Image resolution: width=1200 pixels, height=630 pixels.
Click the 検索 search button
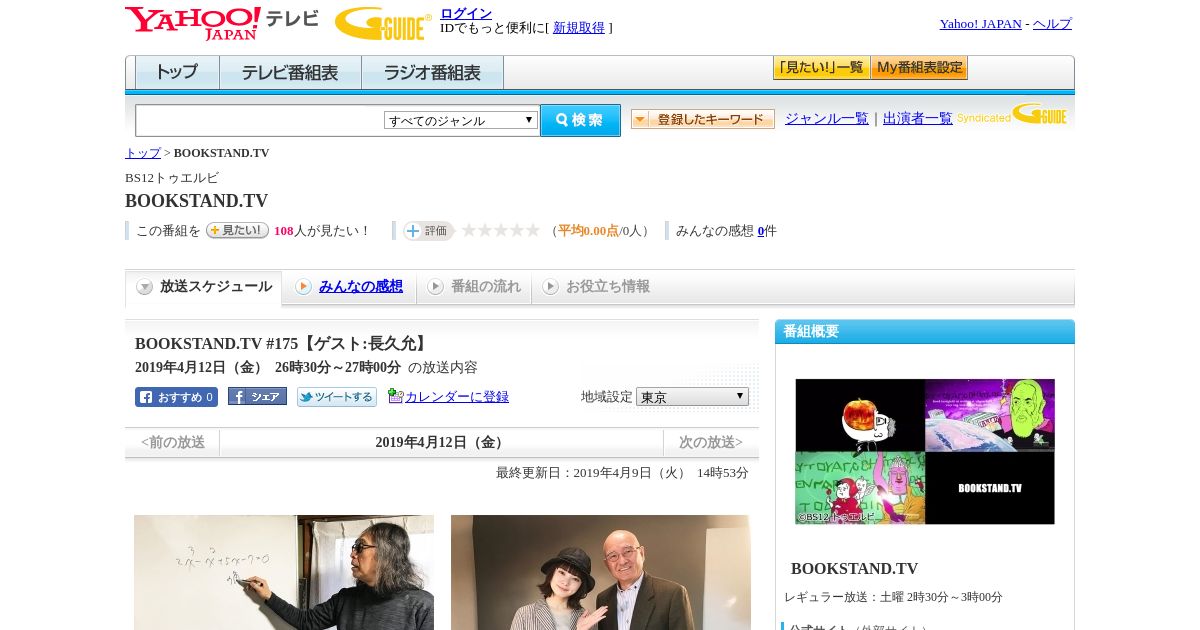(580, 120)
